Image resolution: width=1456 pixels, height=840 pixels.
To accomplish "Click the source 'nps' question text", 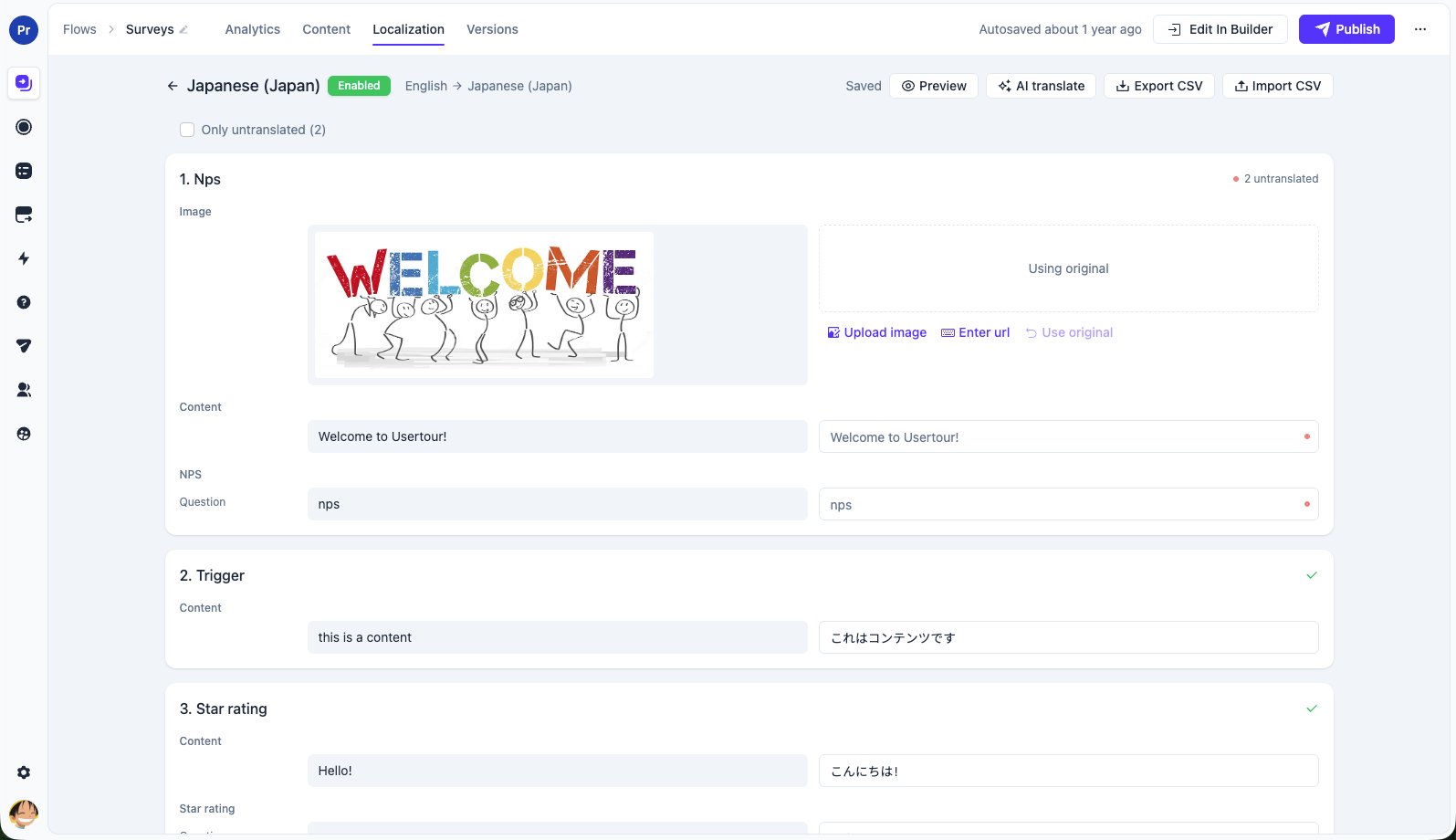I will 329,504.
